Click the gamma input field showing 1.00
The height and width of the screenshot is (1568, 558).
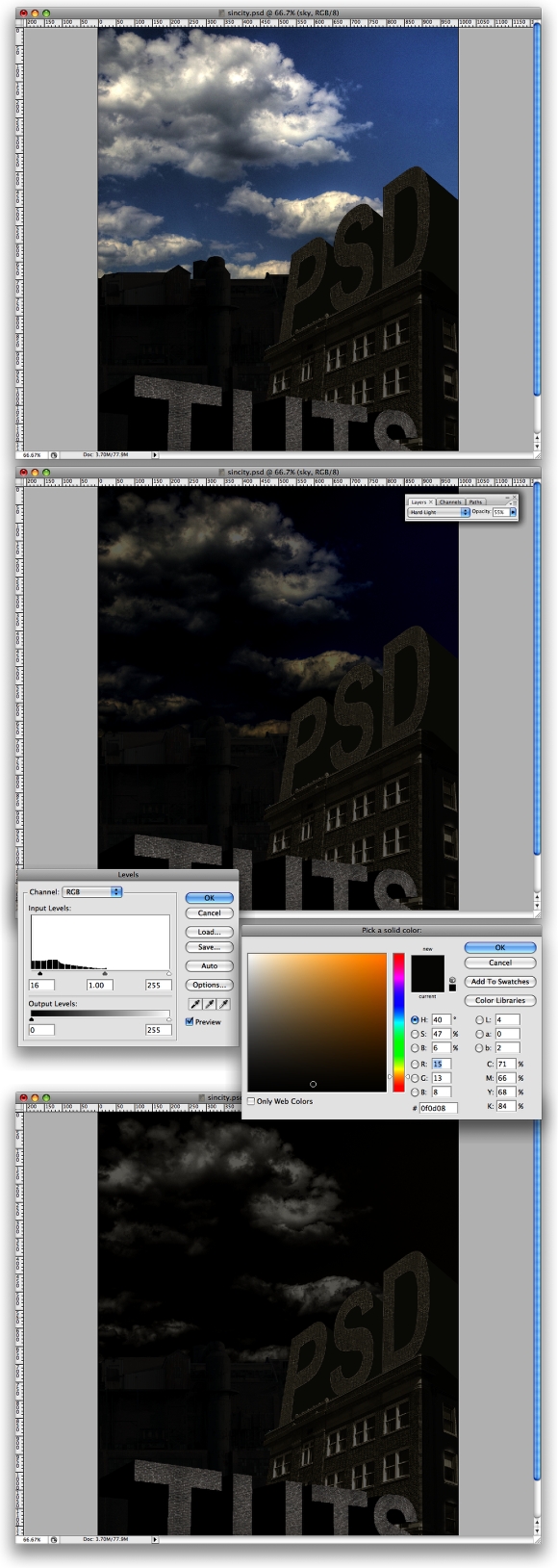point(99,985)
